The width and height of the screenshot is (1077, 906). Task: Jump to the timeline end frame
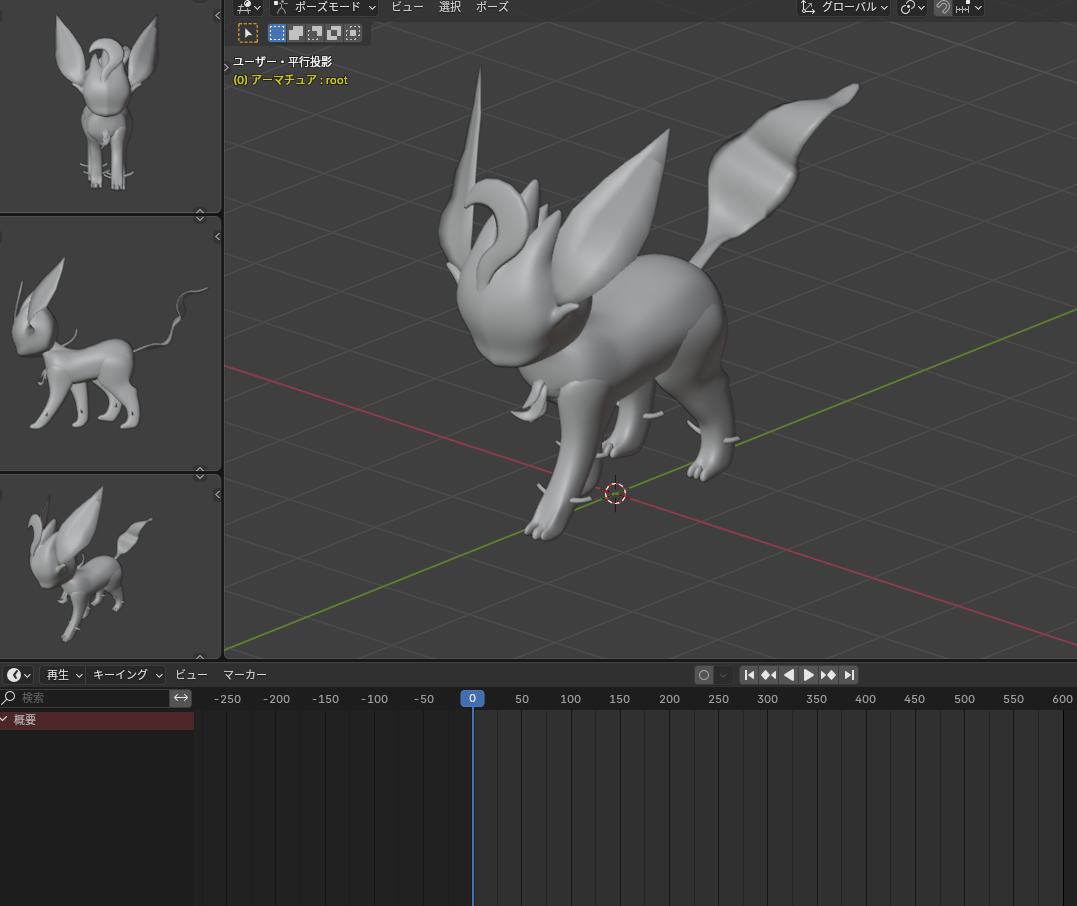[x=848, y=675]
